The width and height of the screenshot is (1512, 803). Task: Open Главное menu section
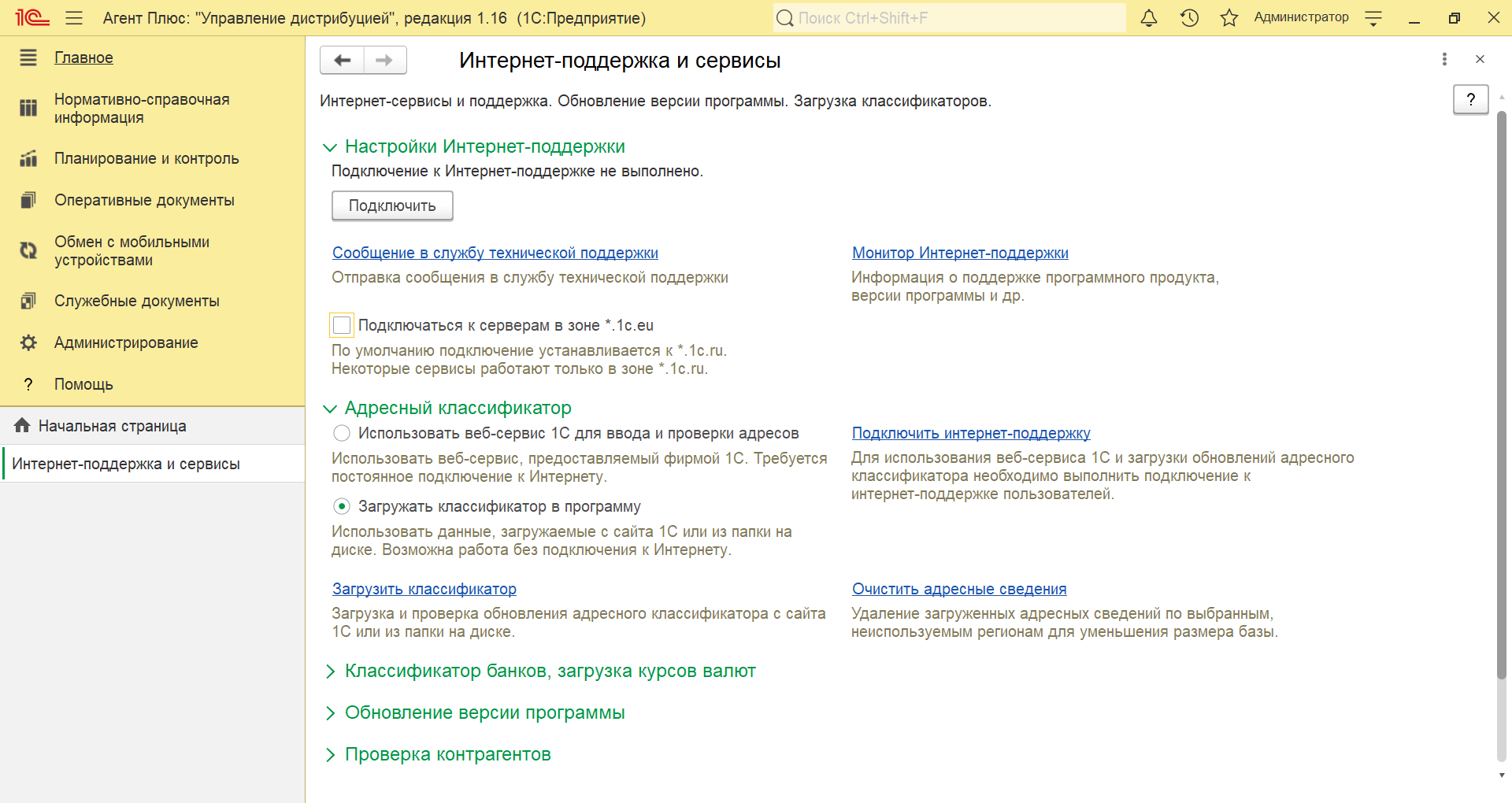83,57
